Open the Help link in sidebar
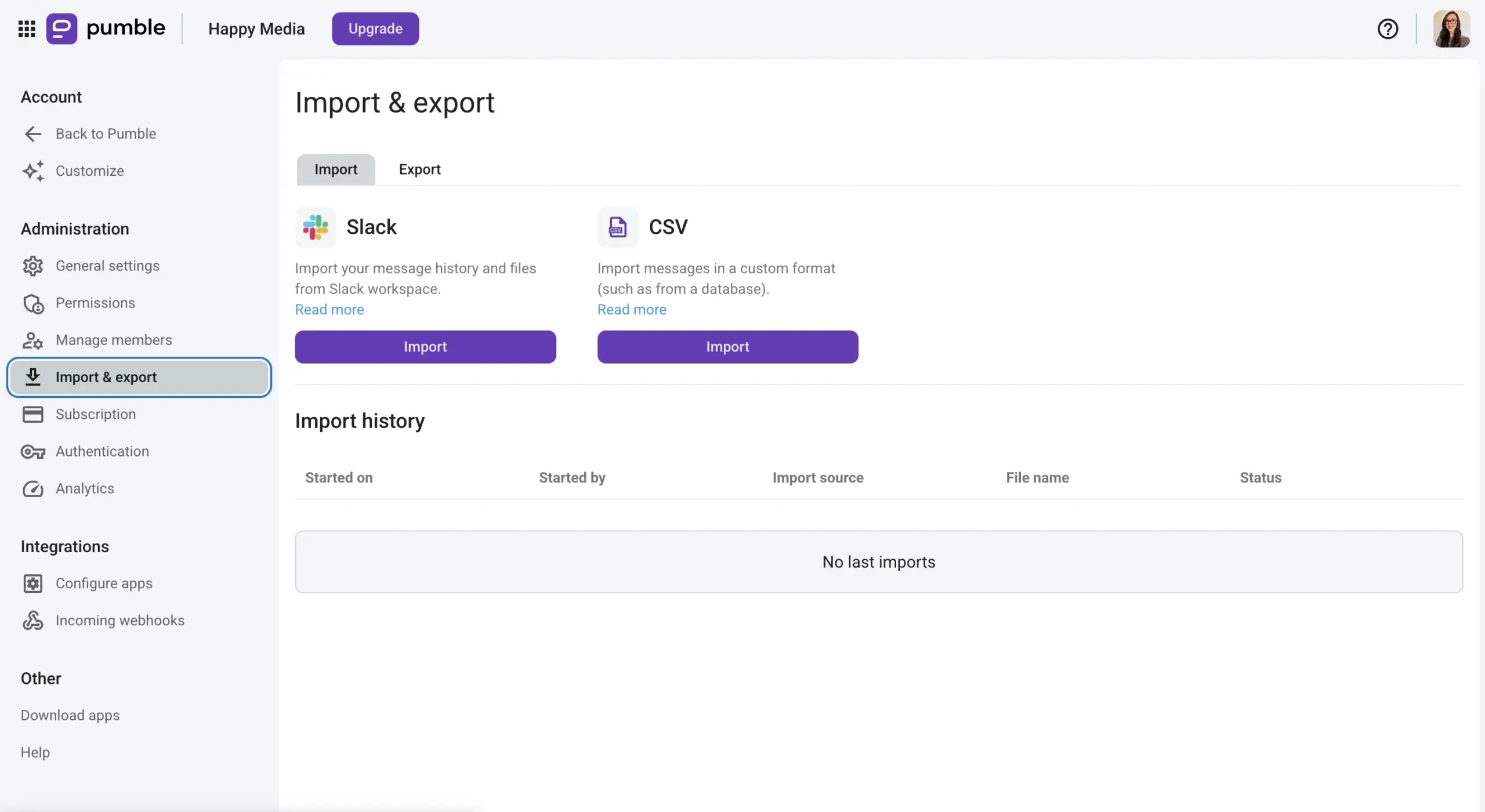The width and height of the screenshot is (1485, 812). [35, 752]
